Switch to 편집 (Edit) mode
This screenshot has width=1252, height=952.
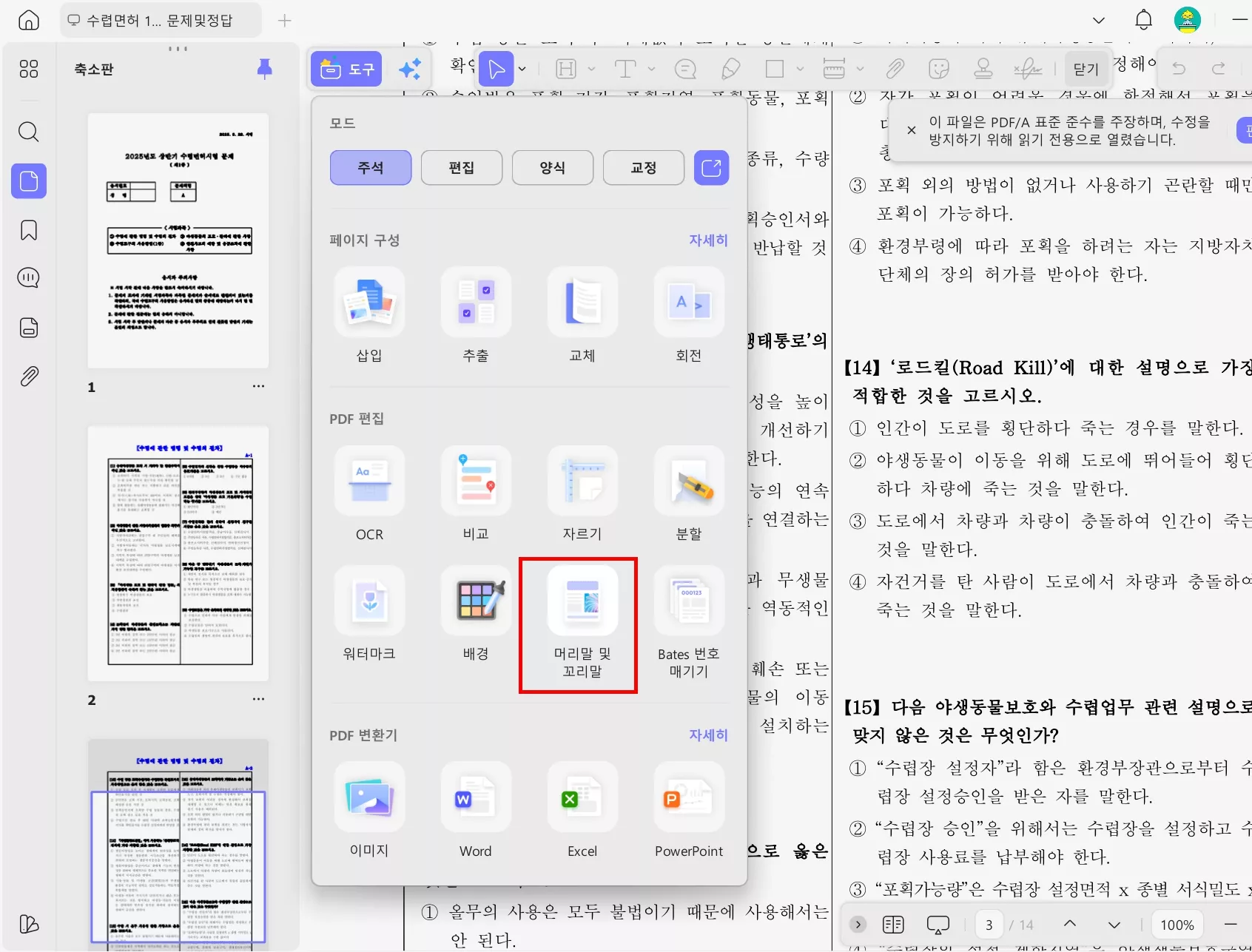click(x=462, y=167)
